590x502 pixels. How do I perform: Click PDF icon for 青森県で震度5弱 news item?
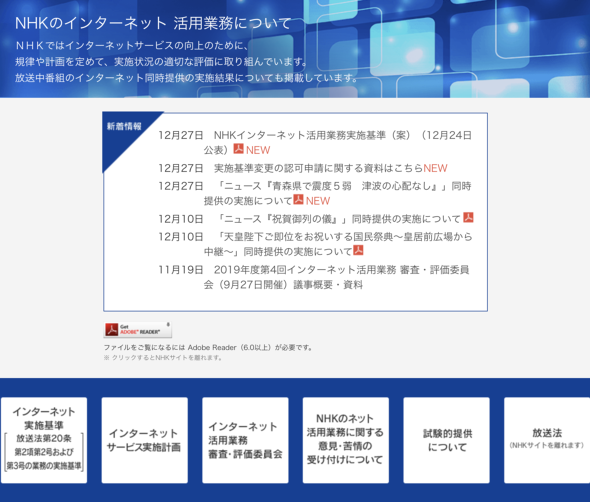(x=298, y=199)
